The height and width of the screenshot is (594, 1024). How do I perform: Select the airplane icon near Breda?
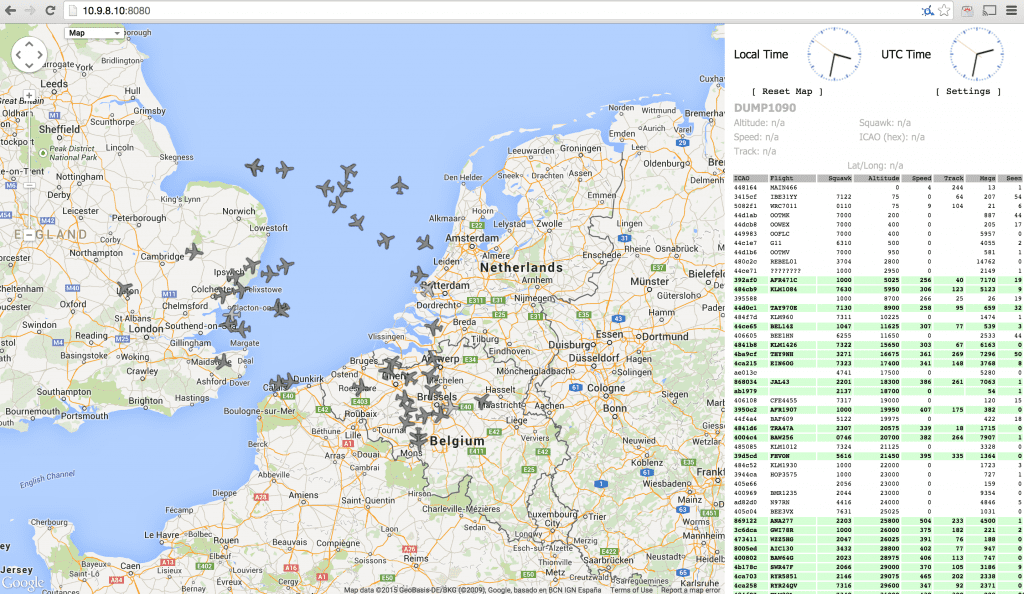(x=434, y=326)
